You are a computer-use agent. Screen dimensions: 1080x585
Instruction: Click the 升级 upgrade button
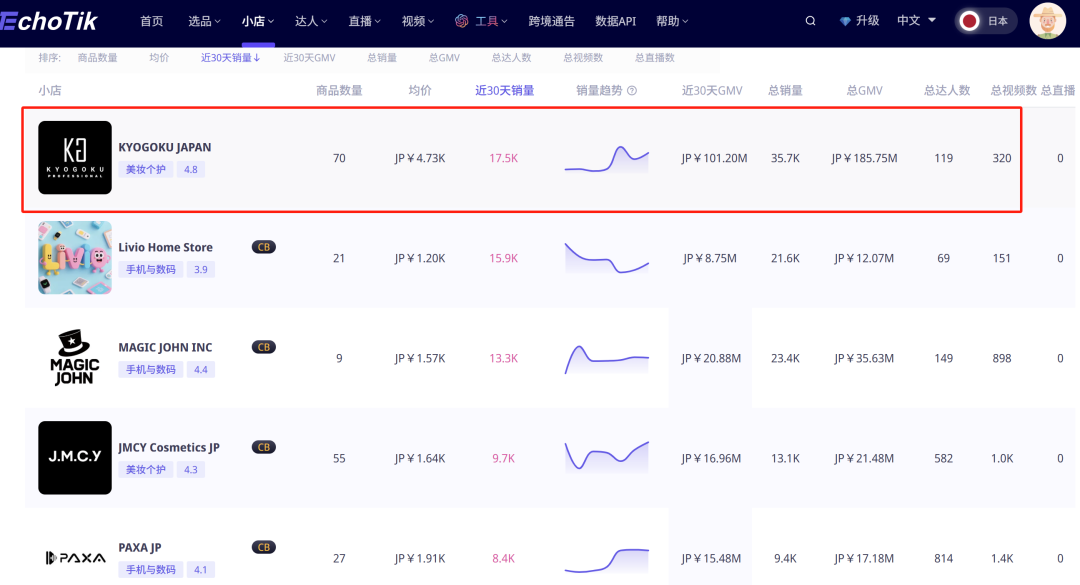[859, 21]
